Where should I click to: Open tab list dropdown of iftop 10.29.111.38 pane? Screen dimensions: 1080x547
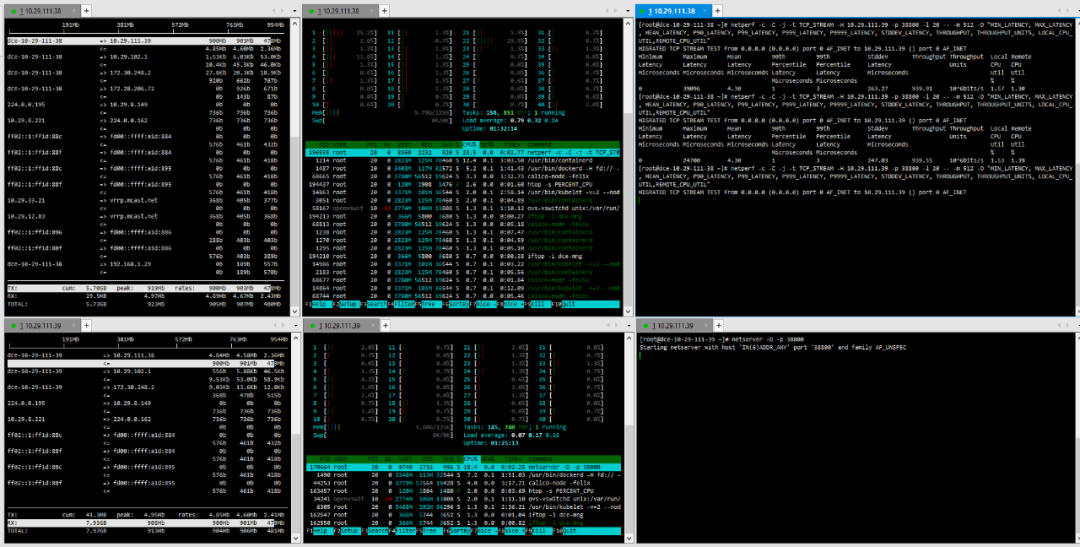(293, 11)
